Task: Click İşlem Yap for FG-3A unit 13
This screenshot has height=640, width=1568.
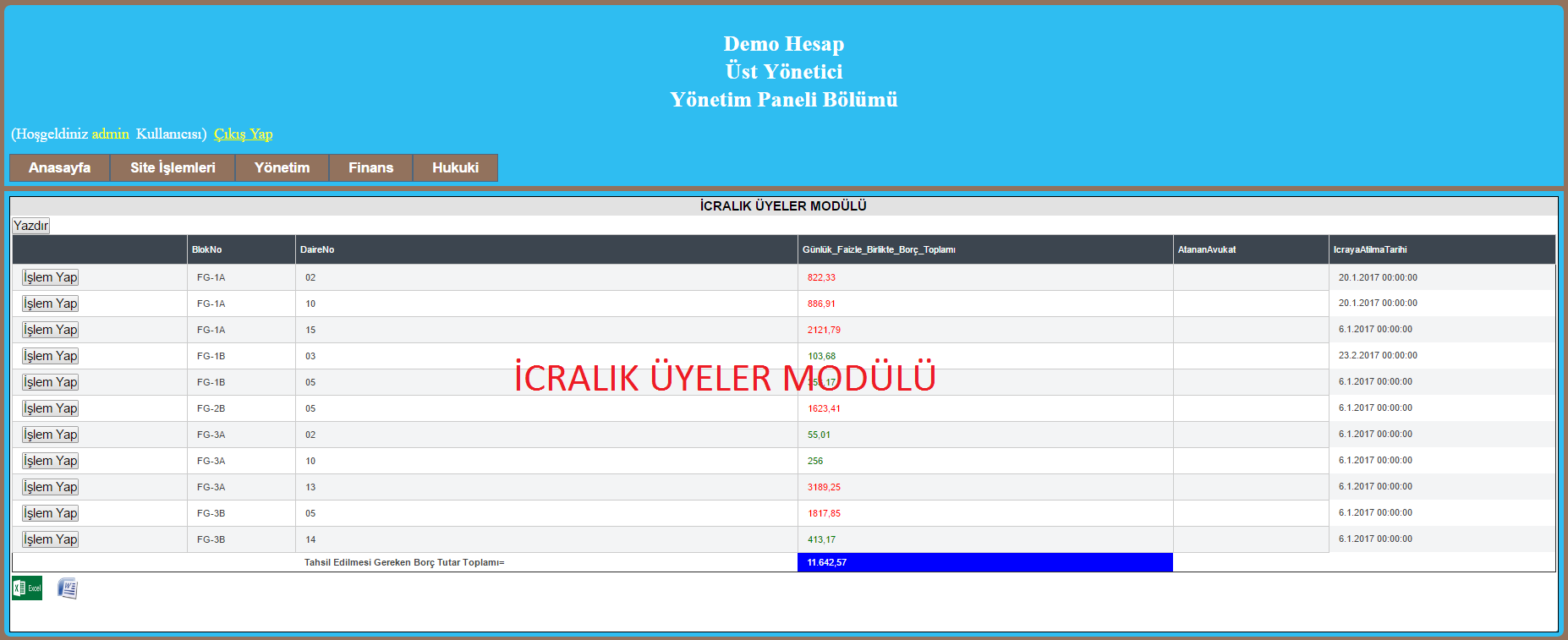Action: tap(51, 487)
